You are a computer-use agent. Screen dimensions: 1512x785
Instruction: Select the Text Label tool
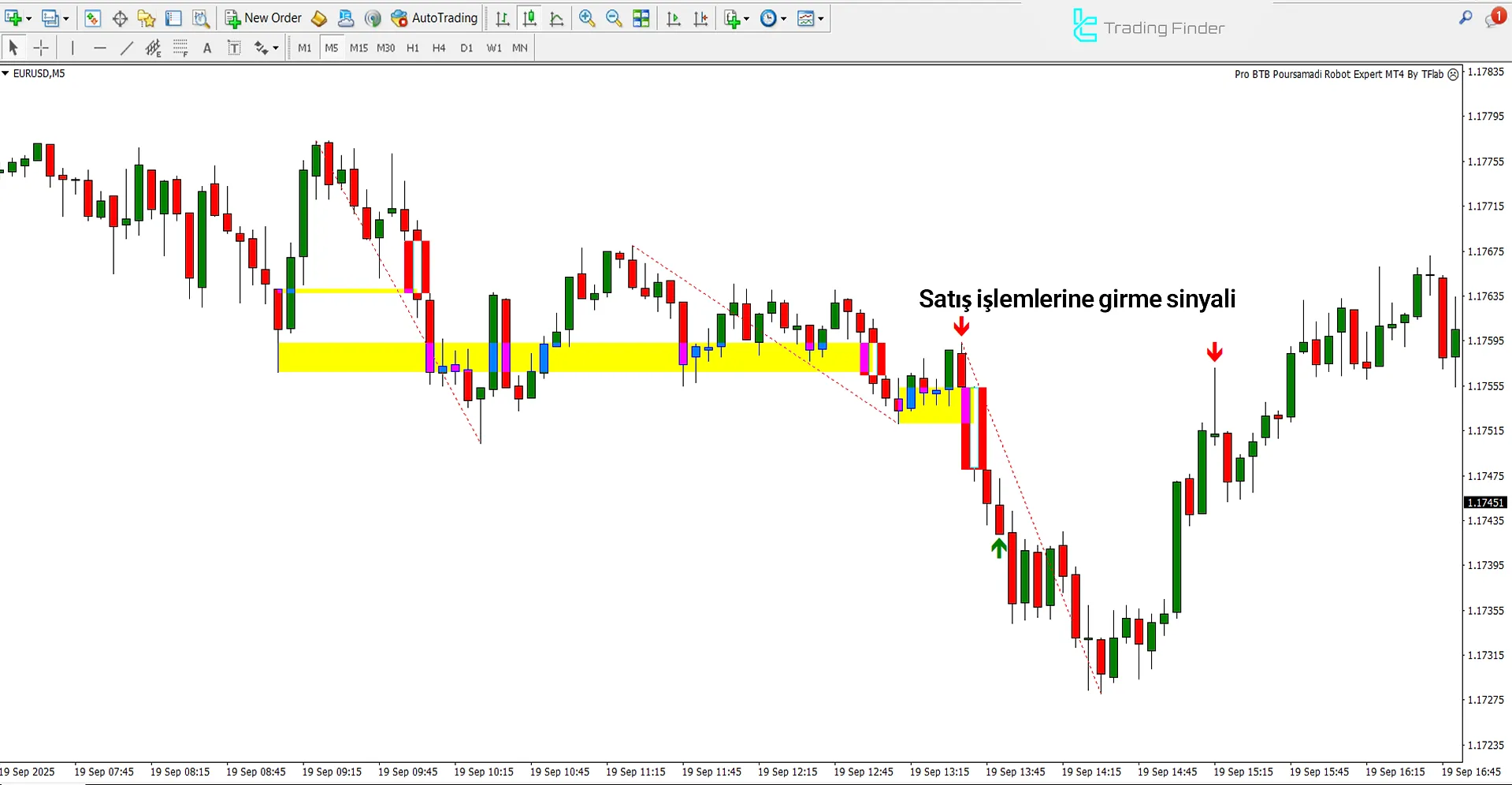click(234, 48)
